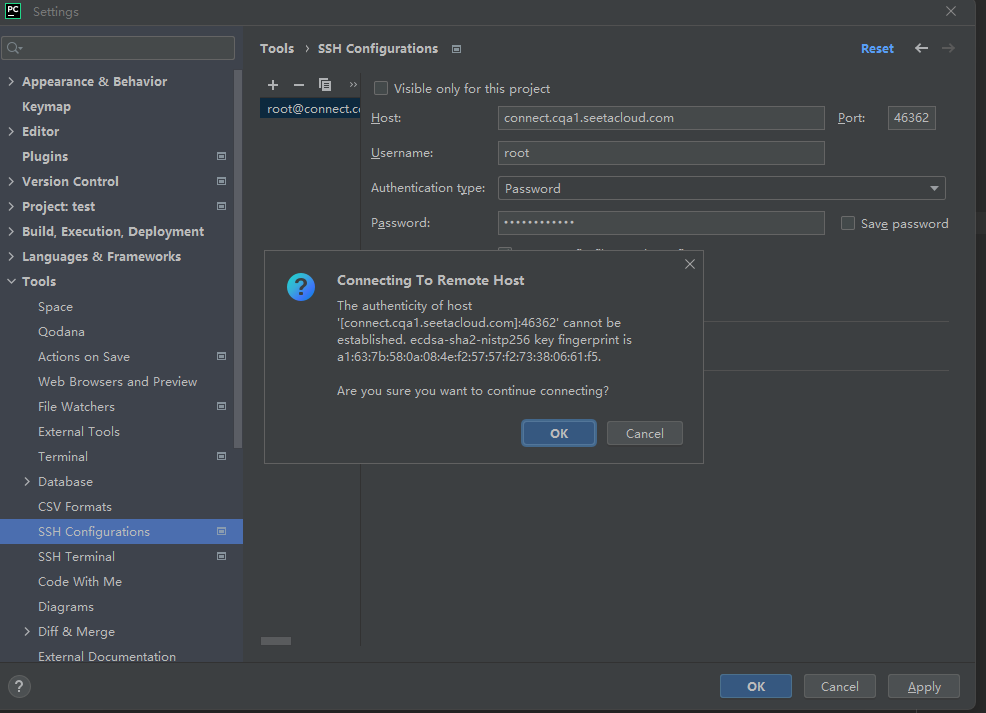Collapse the Tools section

11,282
